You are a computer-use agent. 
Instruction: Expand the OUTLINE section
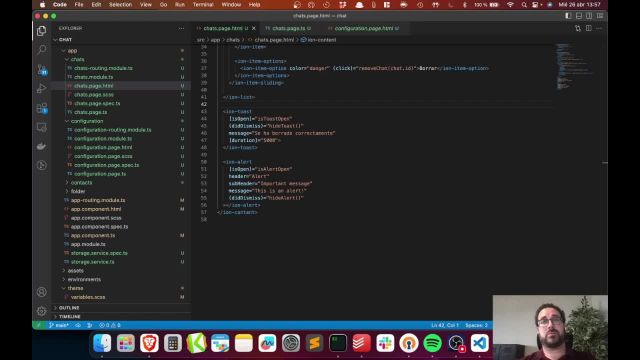coord(69,308)
